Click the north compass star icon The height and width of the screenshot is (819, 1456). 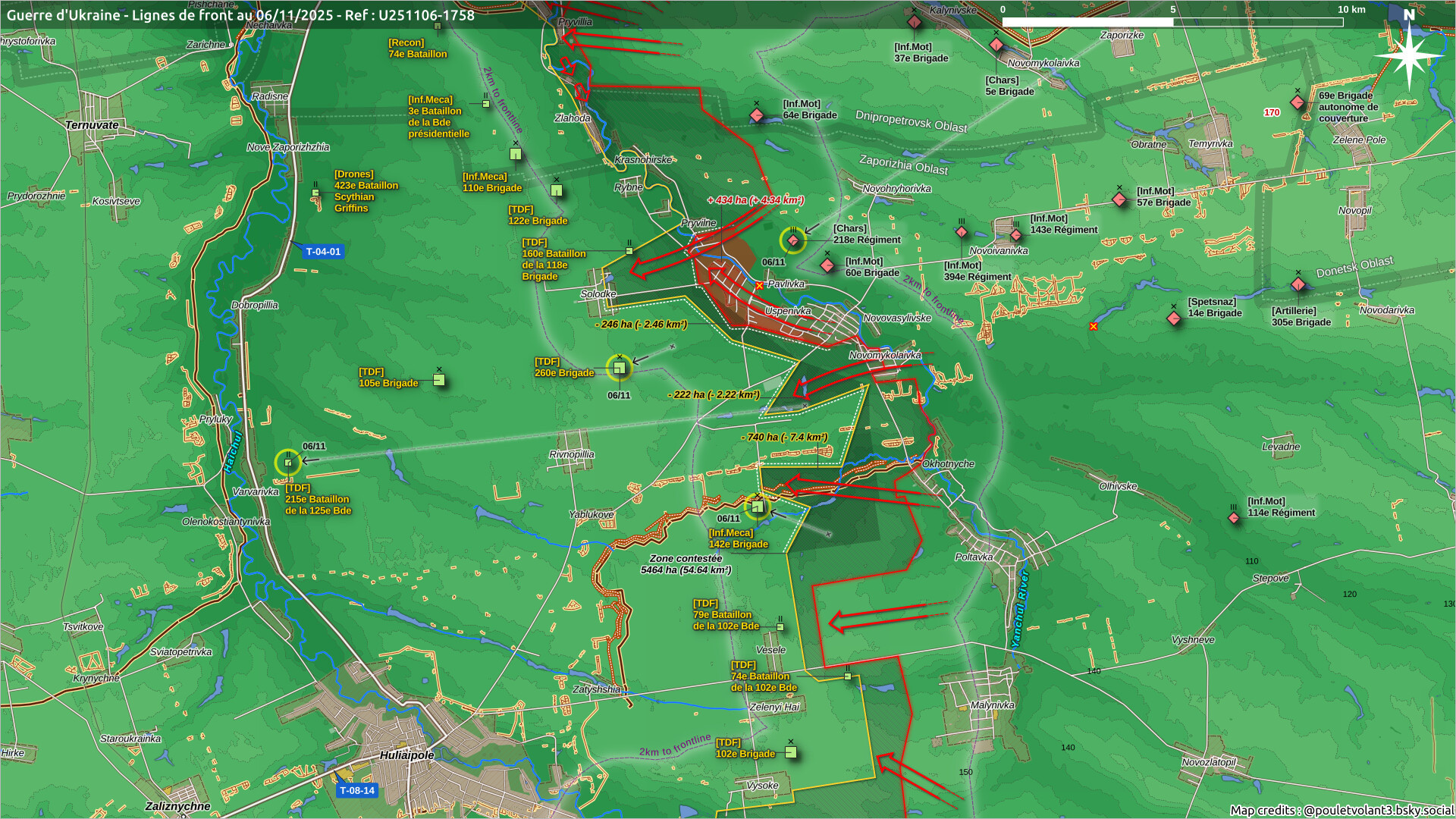pyautogui.click(x=1409, y=55)
